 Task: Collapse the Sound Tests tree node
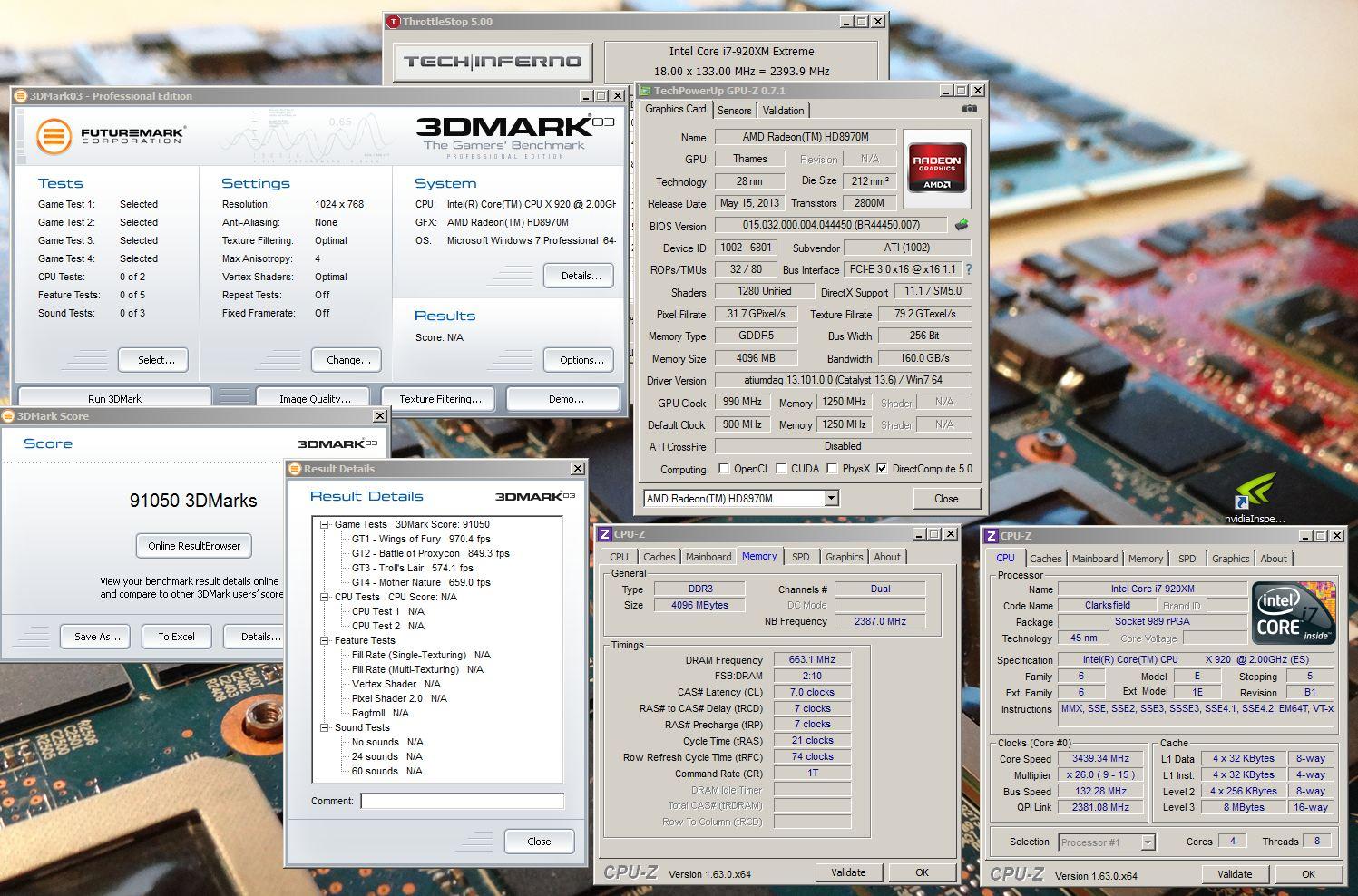point(324,727)
